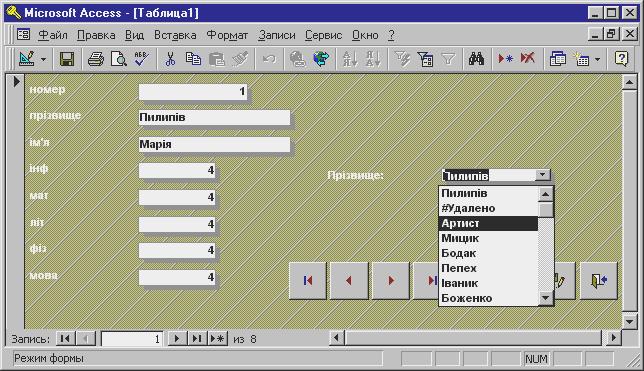
Task: Click the form's previous record red arrow button
Action: [x=349, y=281]
